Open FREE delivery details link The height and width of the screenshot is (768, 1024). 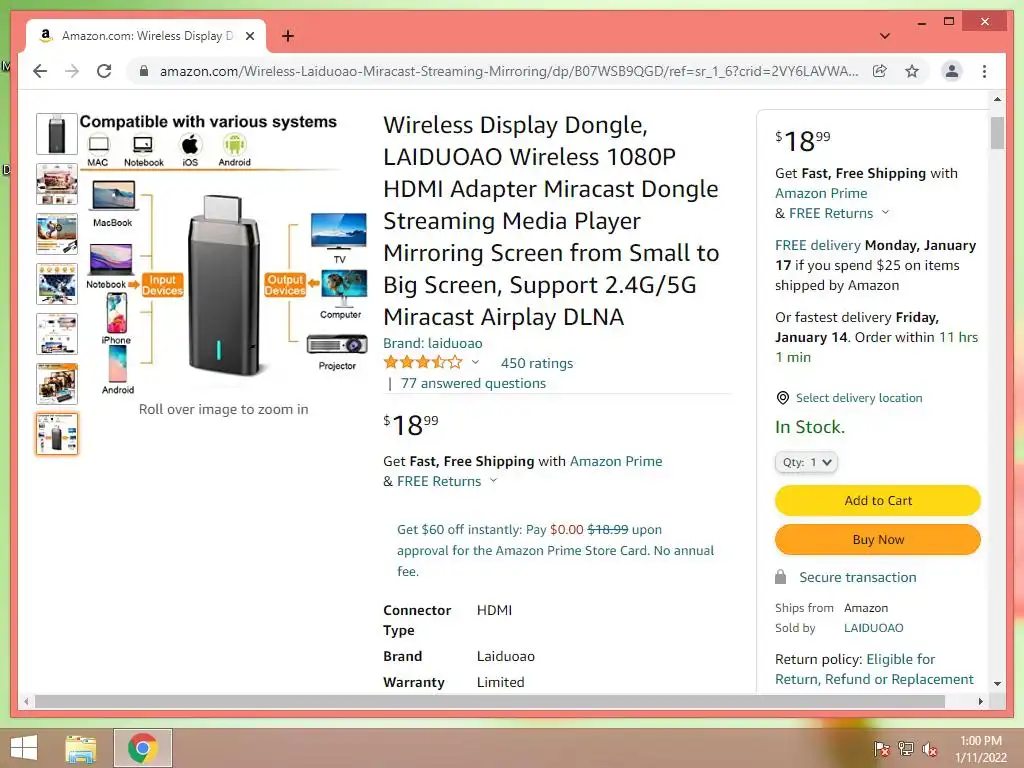click(818, 246)
